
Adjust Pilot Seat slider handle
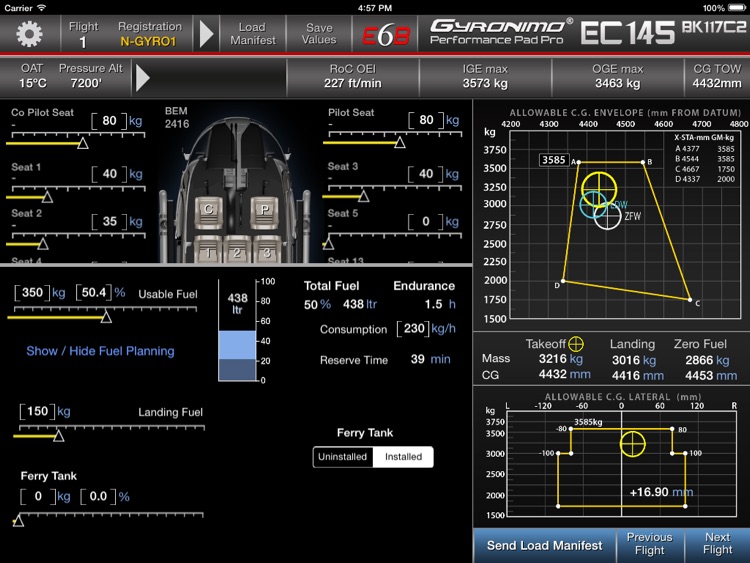[x=400, y=143]
